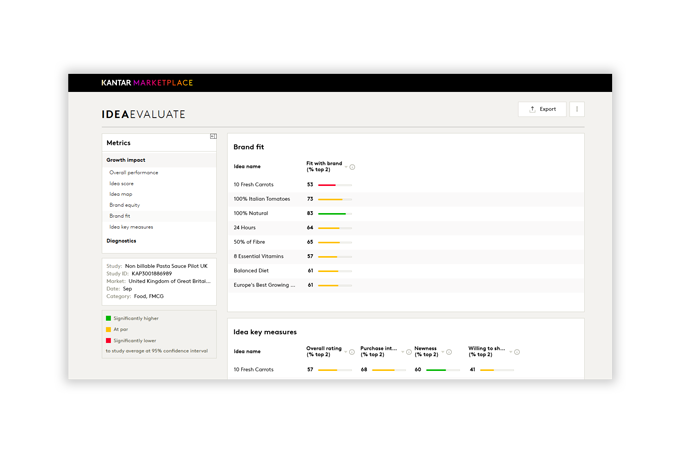Click Purchase int... value 68
Image resolution: width=680 pixels, height=453 pixels.
tap(364, 370)
